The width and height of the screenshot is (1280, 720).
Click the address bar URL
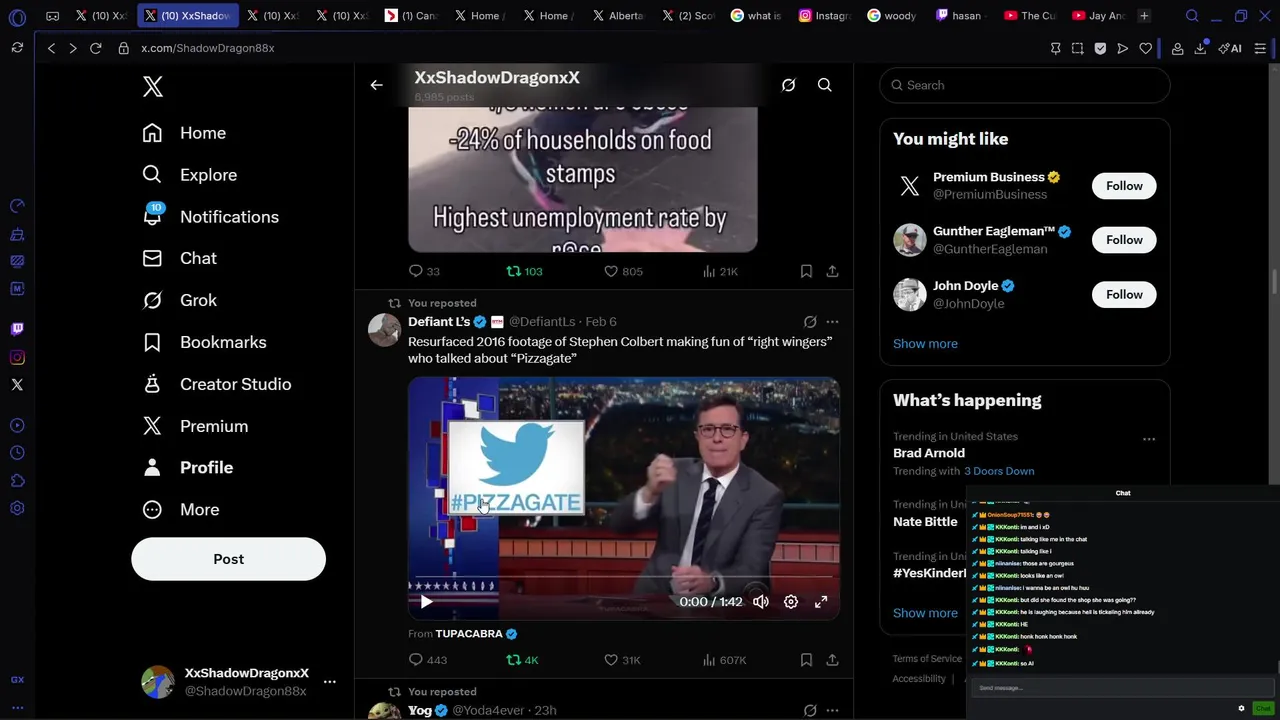207,48
